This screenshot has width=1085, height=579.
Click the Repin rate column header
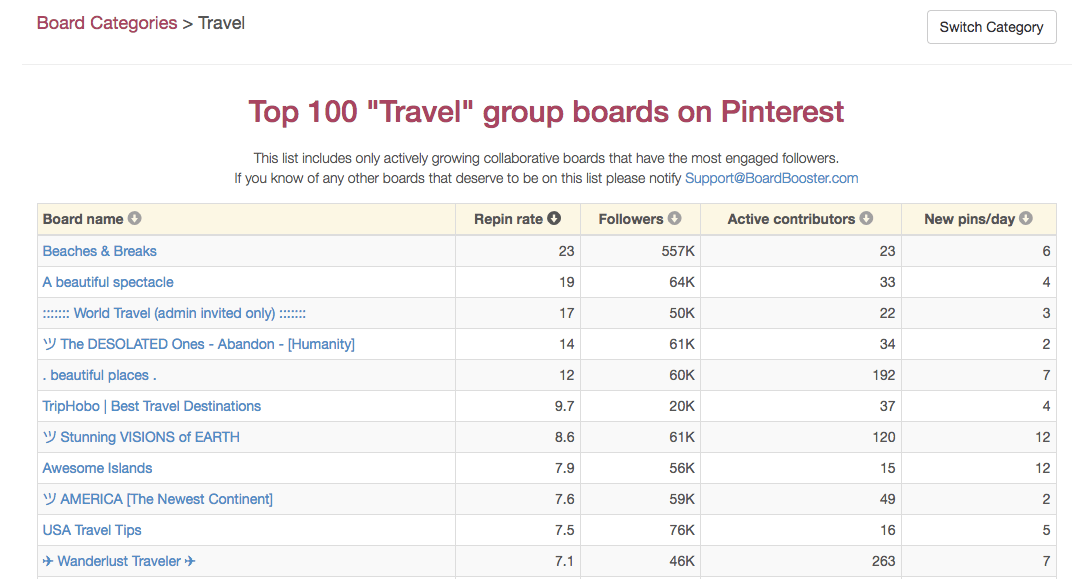(x=518, y=219)
